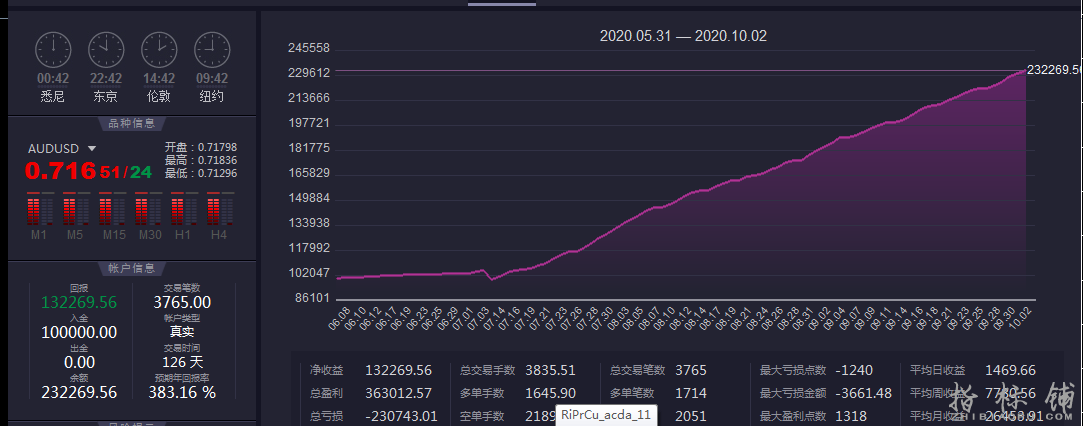This screenshot has height=426, width=1083.
Task: Click the 品种信息 panel header
Action: [132, 124]
